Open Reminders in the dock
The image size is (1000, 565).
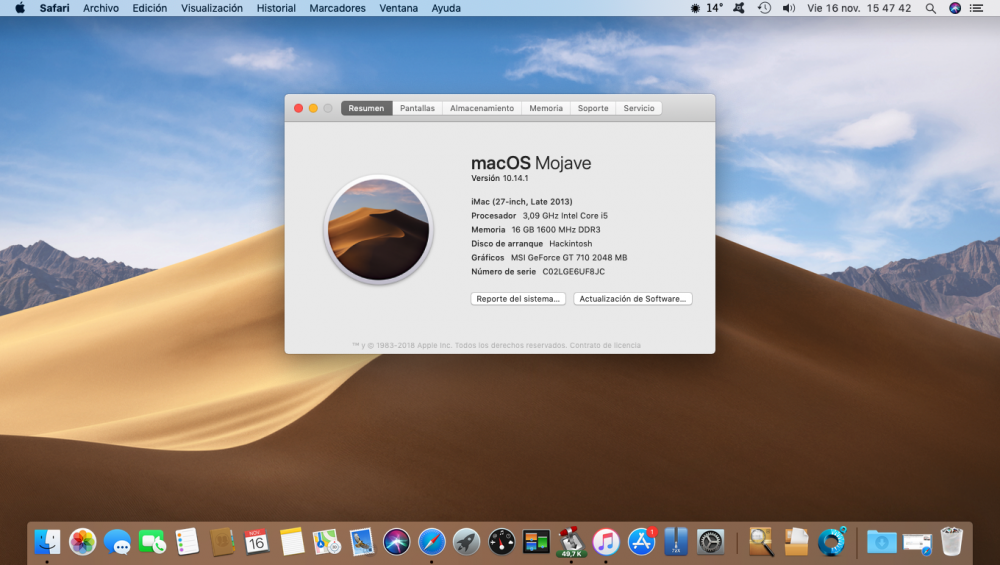point(187,542)
